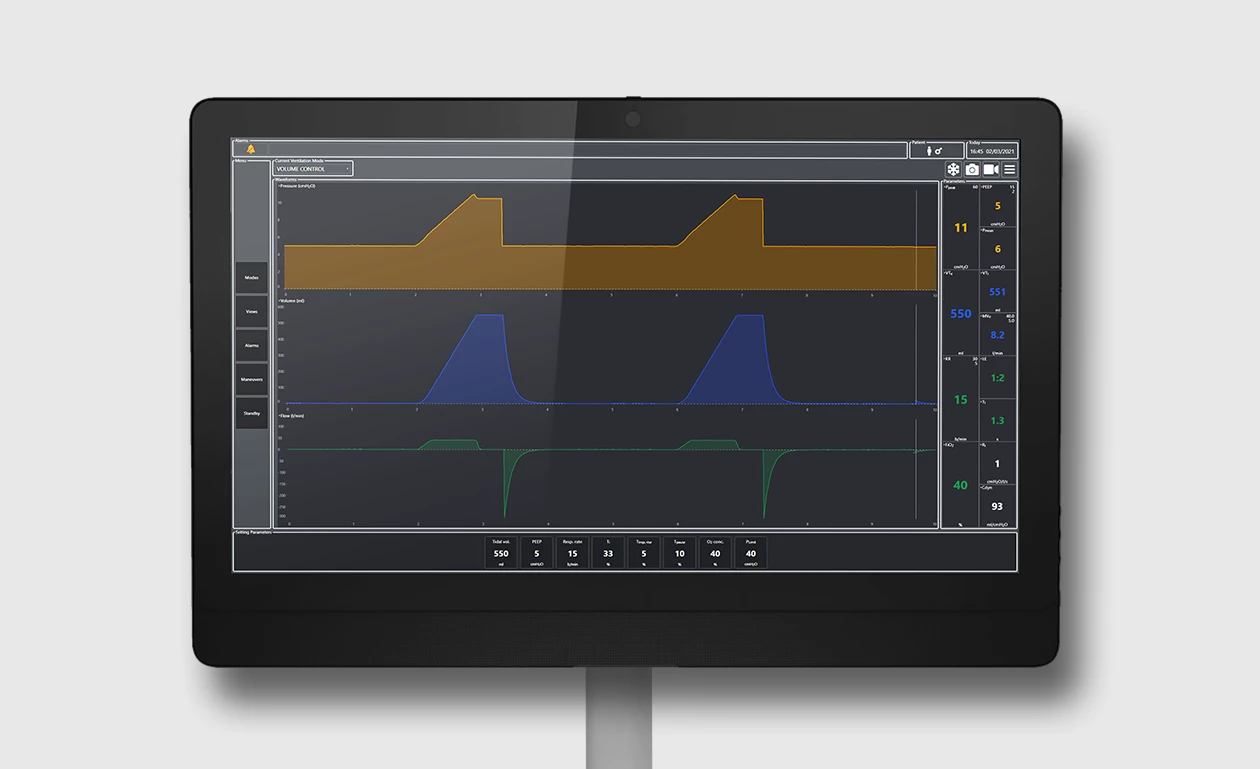Select the Cdyn value 93 tile
This screenshot has height=769, width=1260.
coord(998,506)
